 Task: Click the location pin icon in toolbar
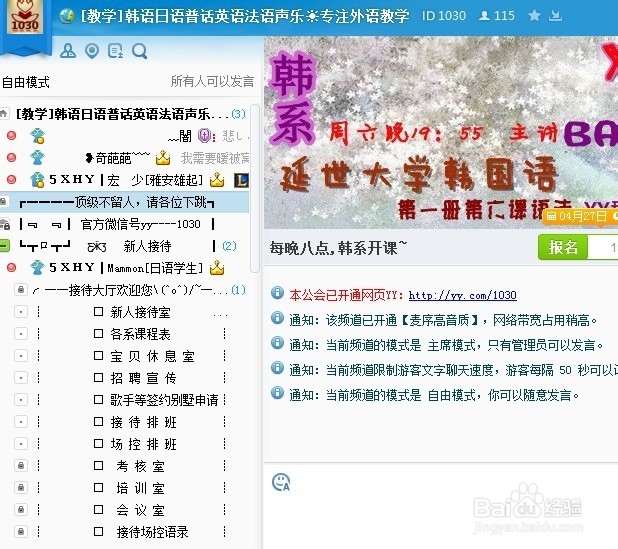click(x=92, y=51)
